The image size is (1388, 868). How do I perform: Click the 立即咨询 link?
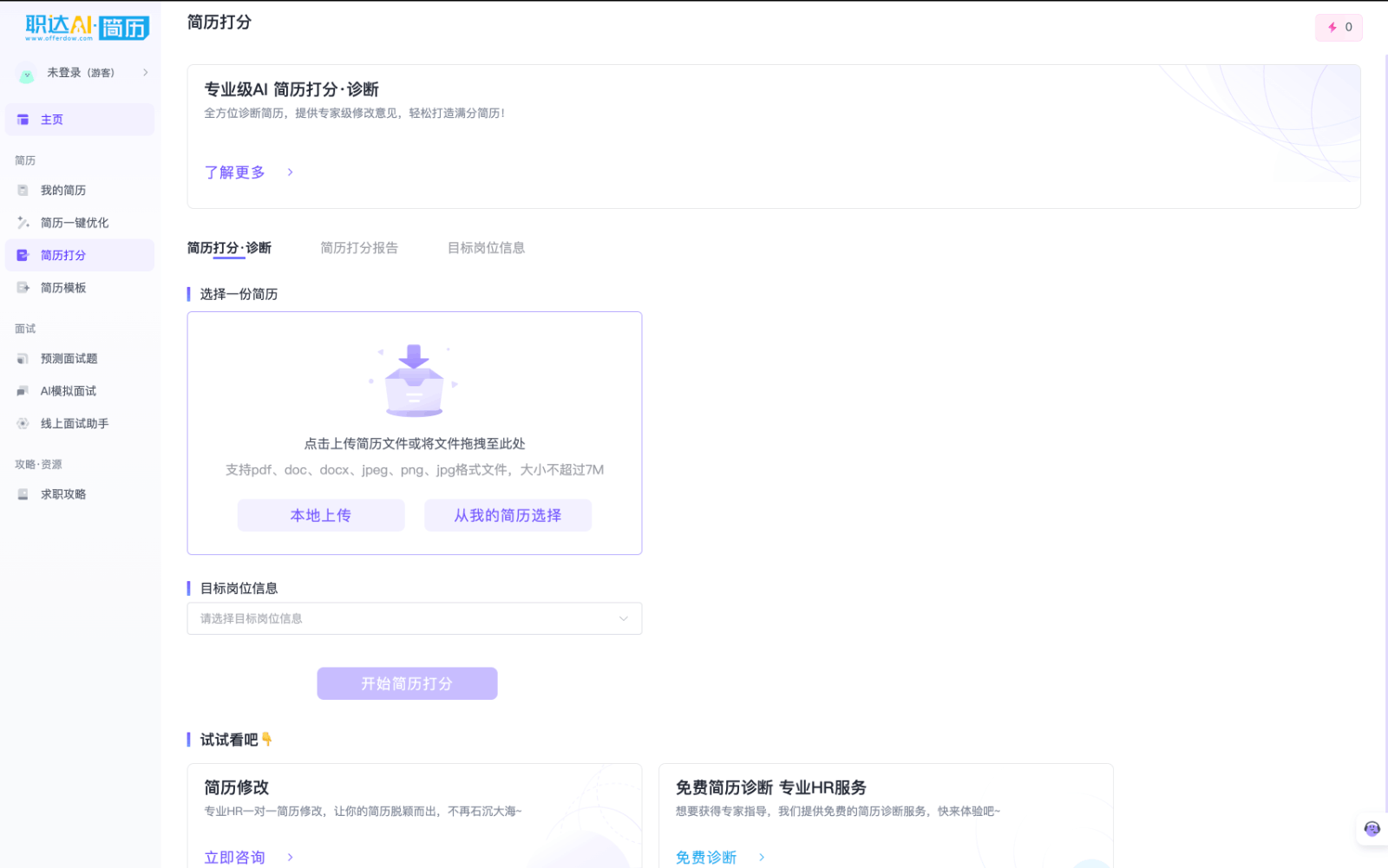click(235, 858)
